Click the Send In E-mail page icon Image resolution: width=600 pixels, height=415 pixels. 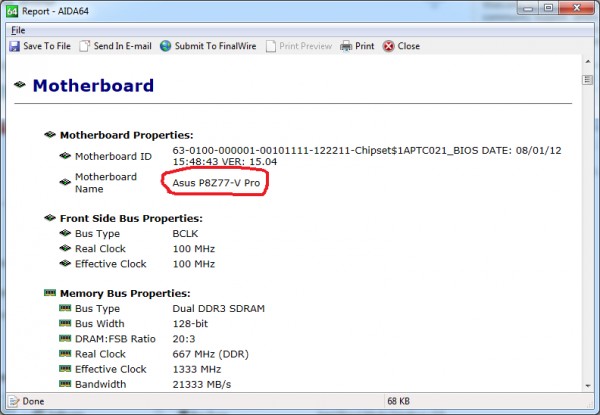click(x=84, y=46)
